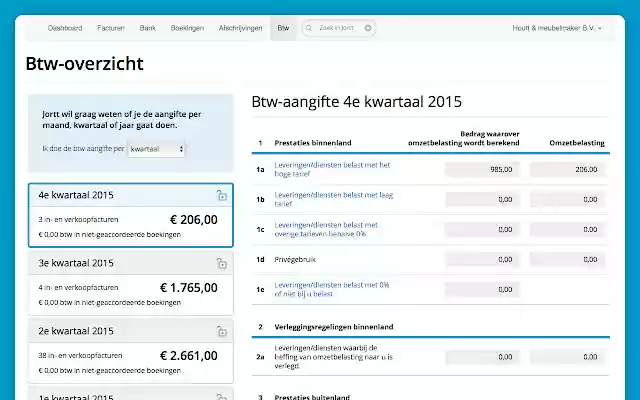Click the 206,00 omzetbelasting field in row 1a
The height and width of the screenshot is (400, 640).
coord(568,169)
